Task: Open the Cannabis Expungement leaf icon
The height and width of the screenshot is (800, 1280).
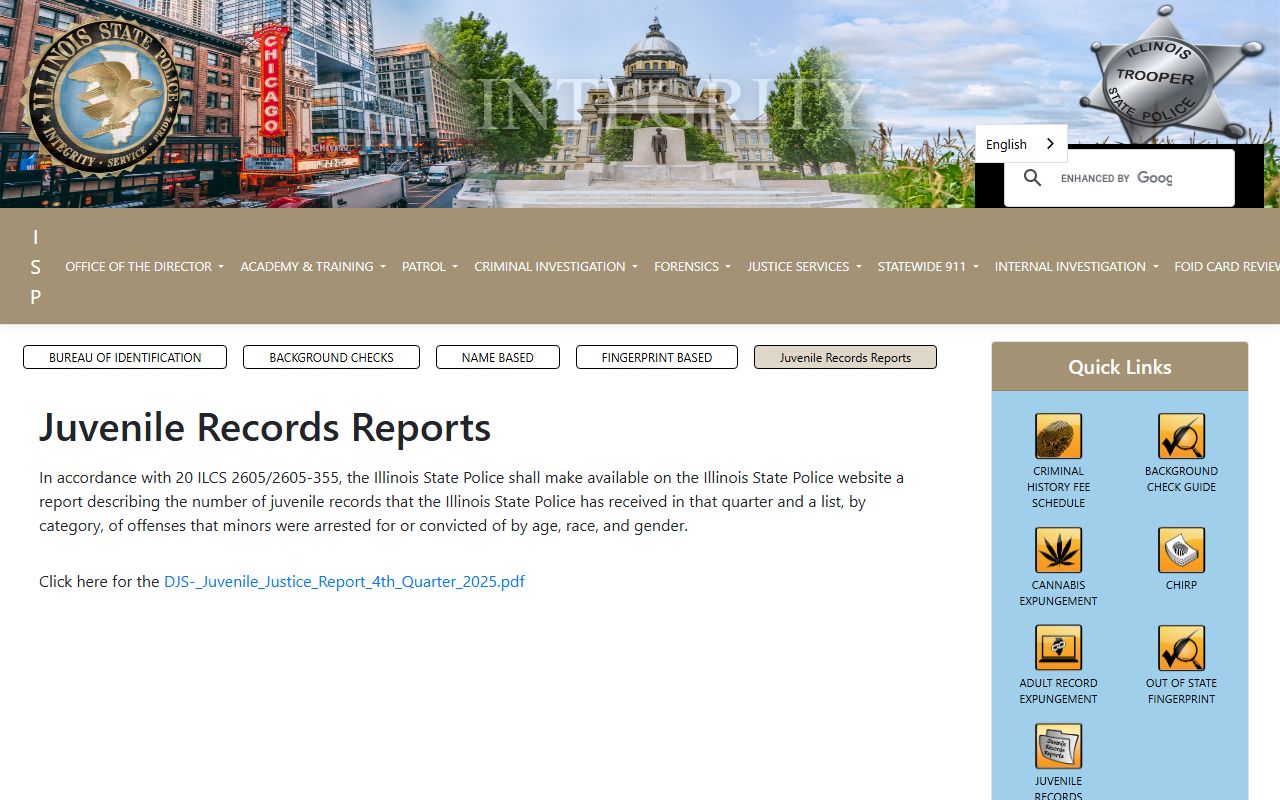Action: coord(1058,550)
